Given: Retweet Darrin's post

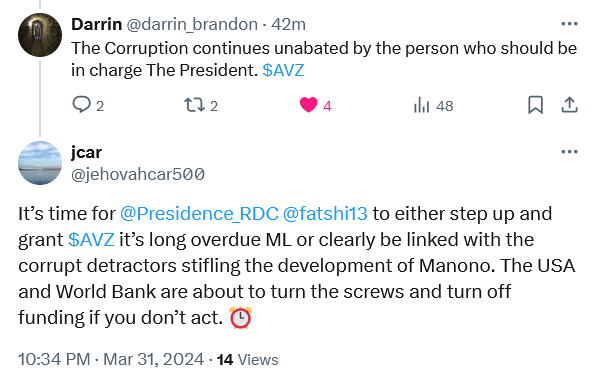Looking at the screenshot, I should 201,105.
